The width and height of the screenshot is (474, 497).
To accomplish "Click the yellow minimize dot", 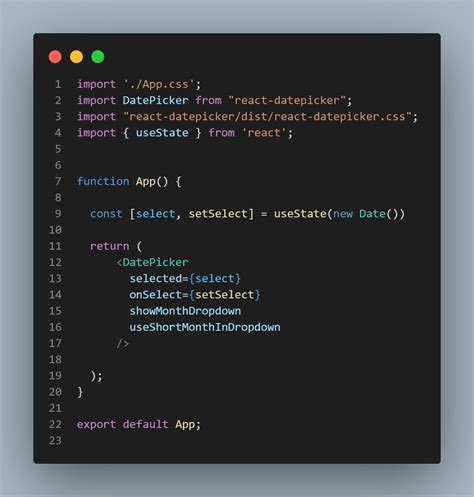I will pyautogui.click(x=76, y=57).
